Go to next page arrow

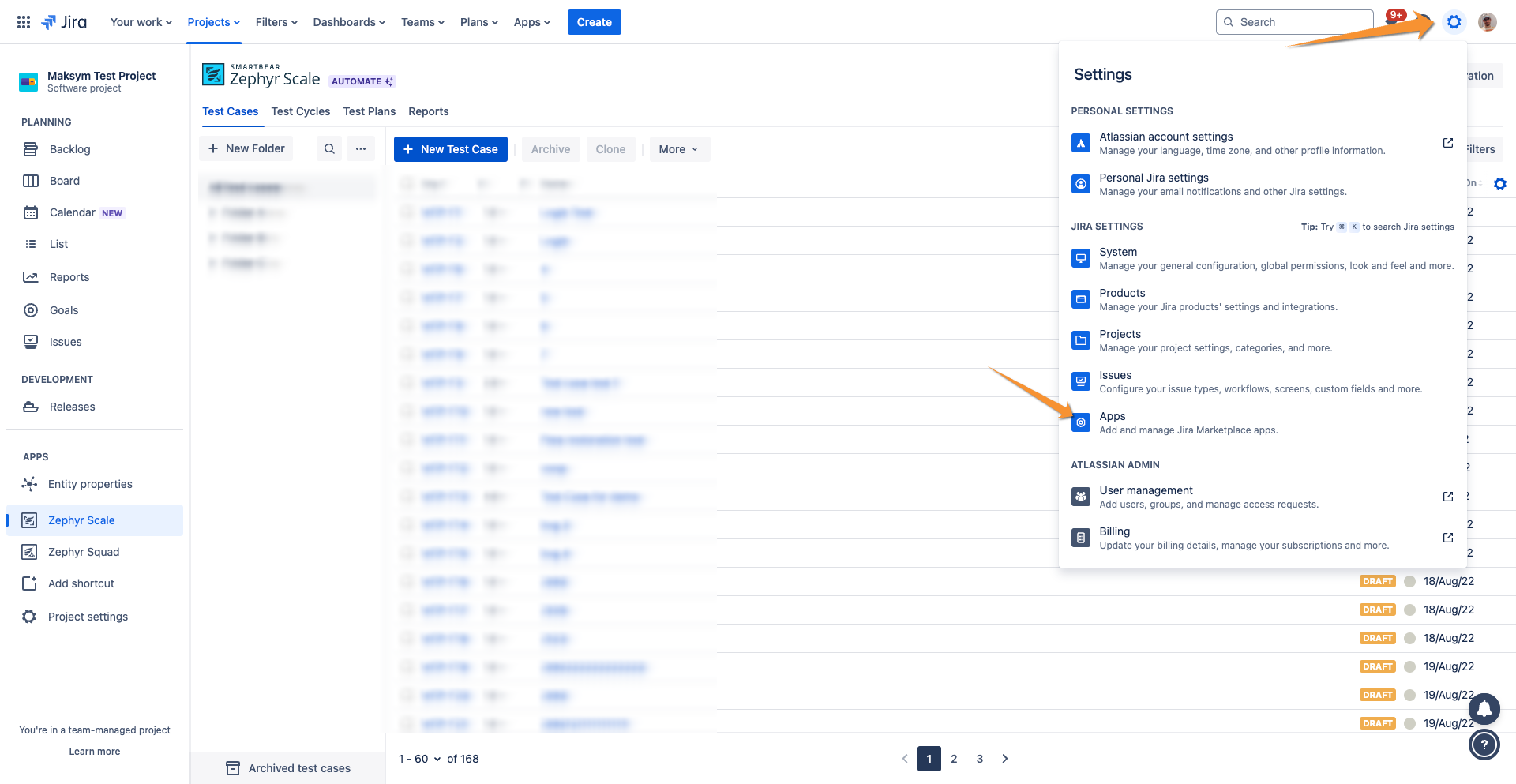pyautogui.click(x=1005, y=759)
